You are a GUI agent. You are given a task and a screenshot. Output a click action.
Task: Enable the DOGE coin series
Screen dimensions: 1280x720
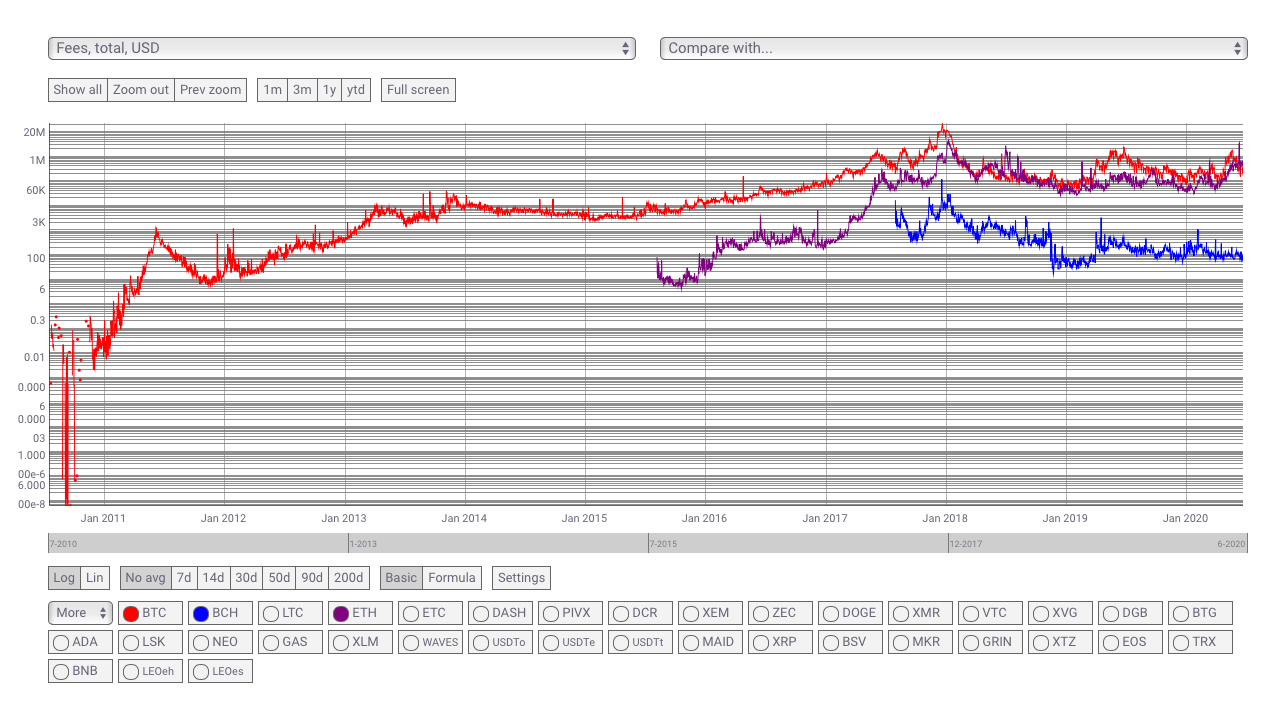[850, 613]
